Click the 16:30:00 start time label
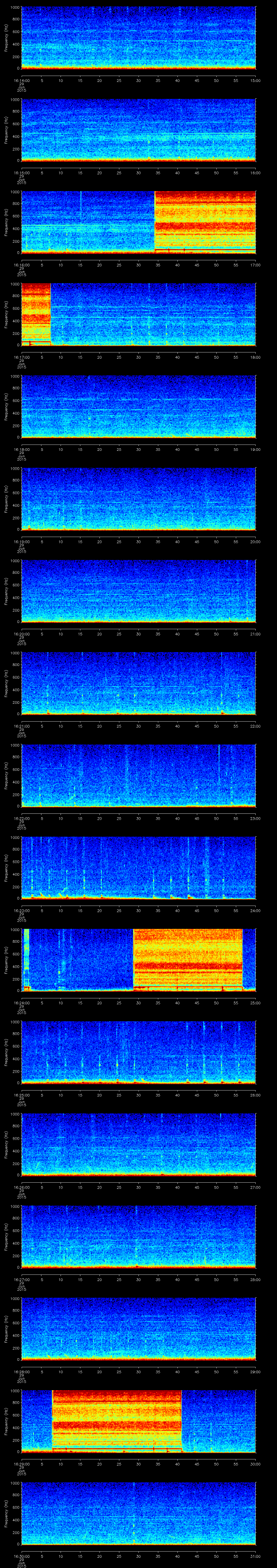 21,1556
